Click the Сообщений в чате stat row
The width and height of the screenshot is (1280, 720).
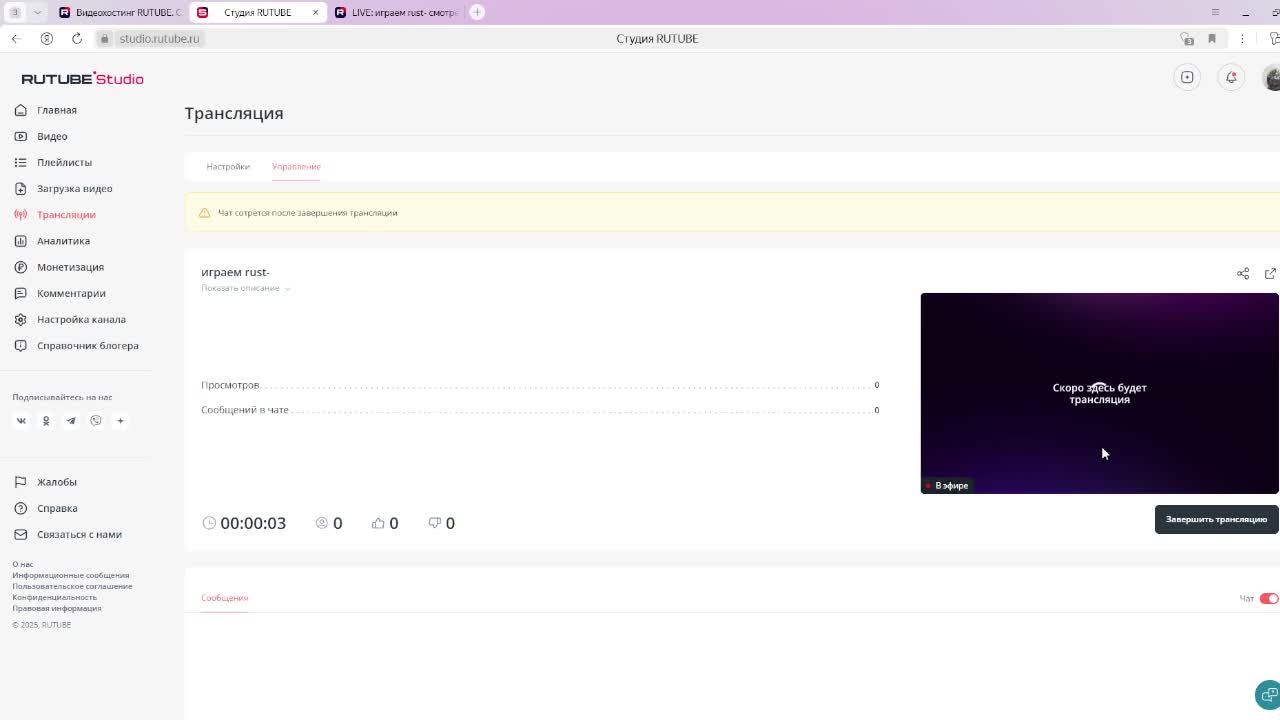[540, 410]
